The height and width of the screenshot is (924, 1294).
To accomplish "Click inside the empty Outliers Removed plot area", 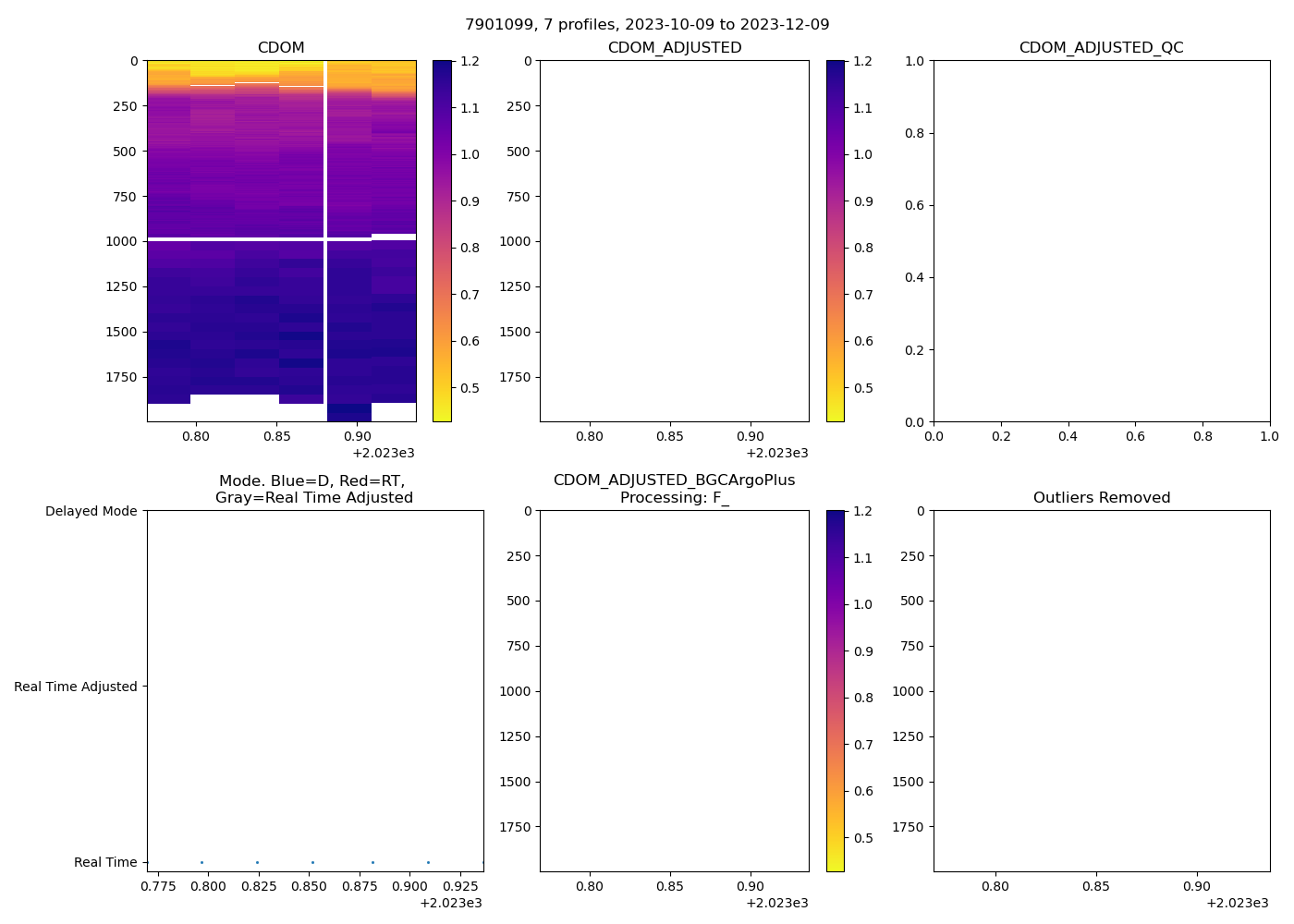I will point(1101,690).
